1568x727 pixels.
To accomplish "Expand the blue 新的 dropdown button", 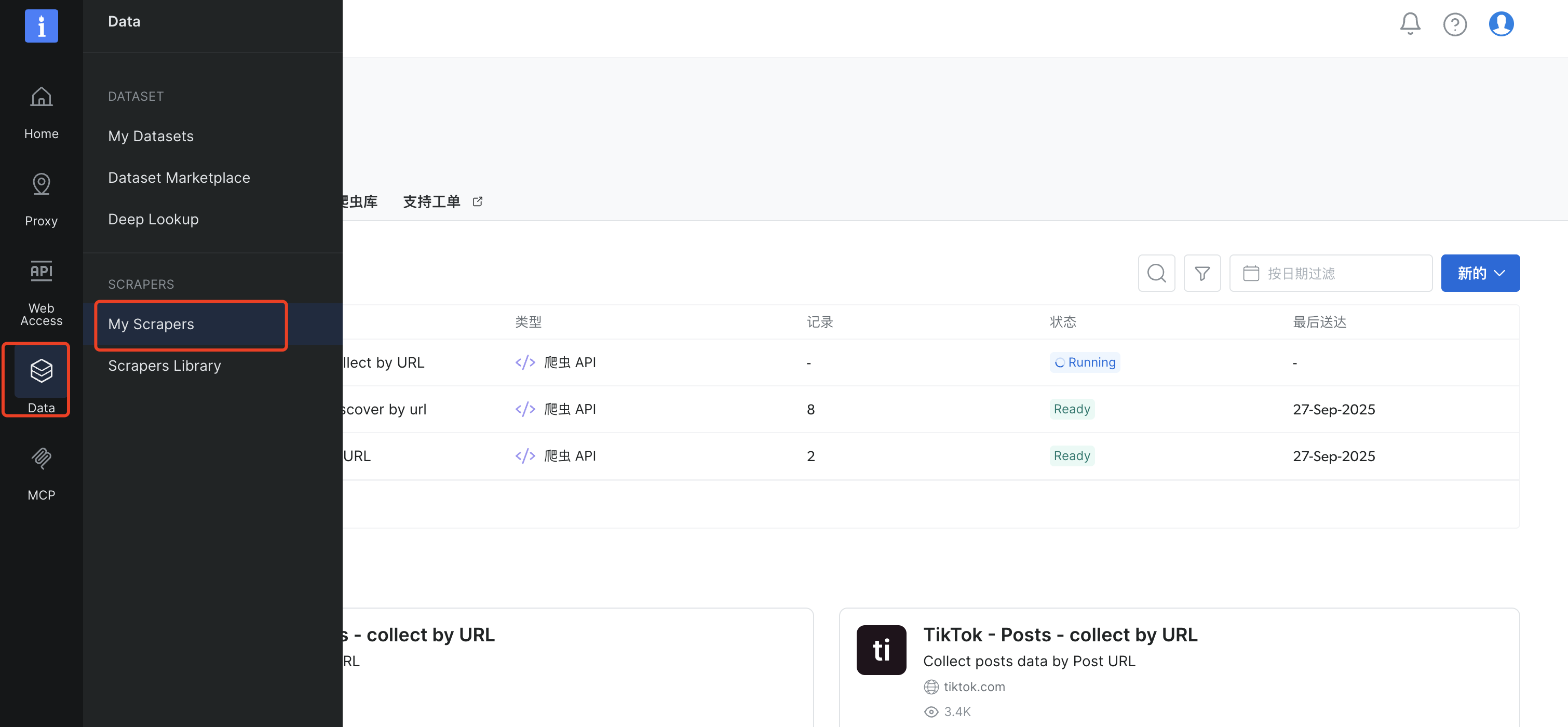I will point(1480,273).
